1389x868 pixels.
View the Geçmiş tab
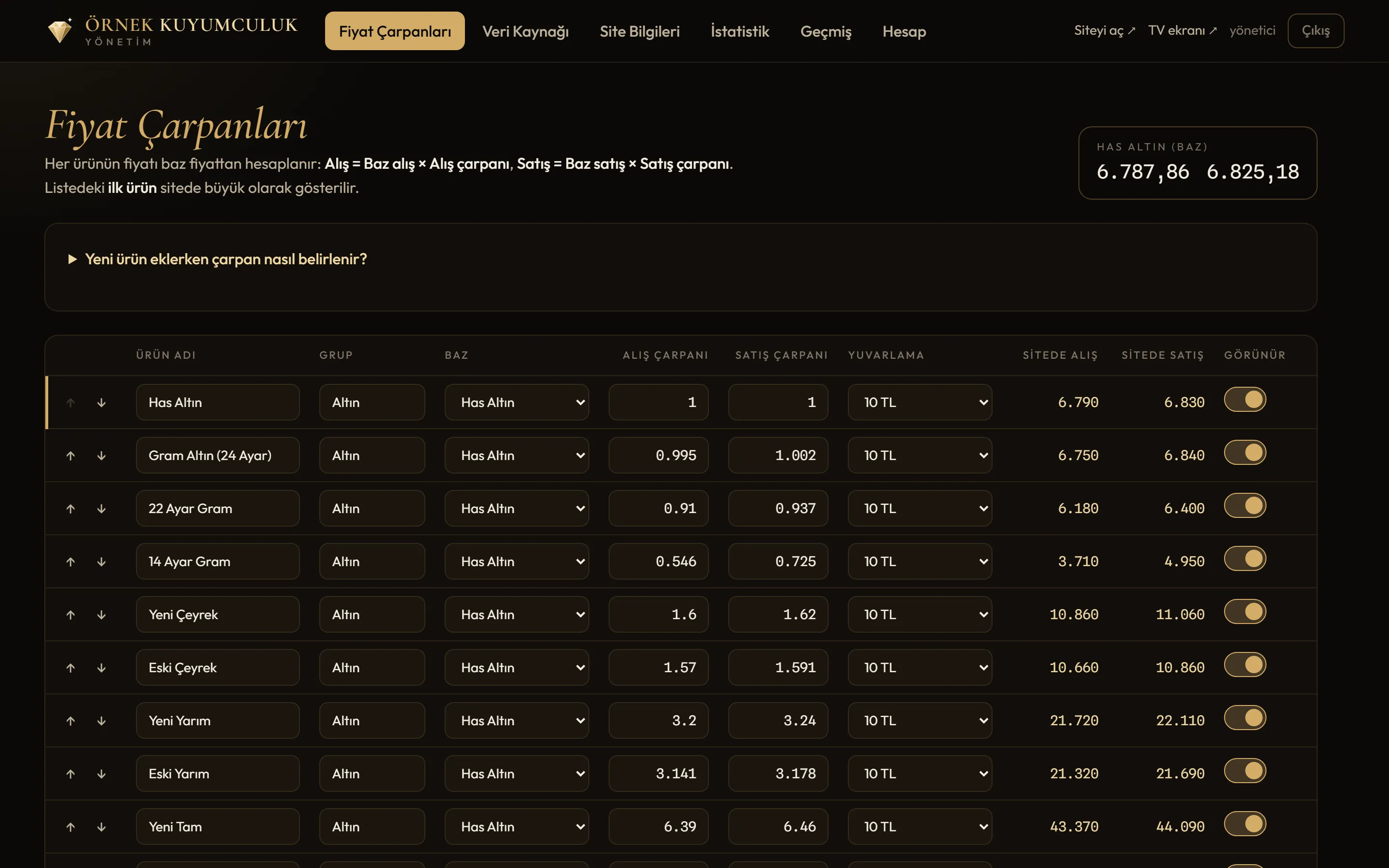click(x=825, y=31)
